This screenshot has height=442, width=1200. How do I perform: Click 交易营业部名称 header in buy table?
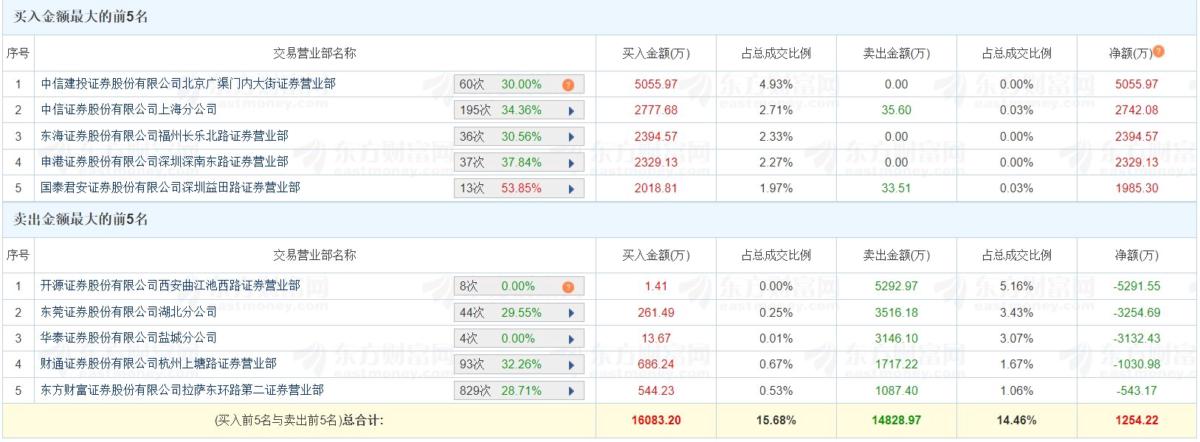pos(315,52)
